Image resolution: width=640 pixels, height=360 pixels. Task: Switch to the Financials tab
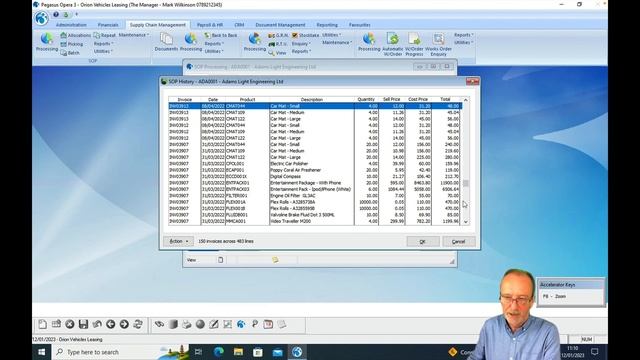108,25
